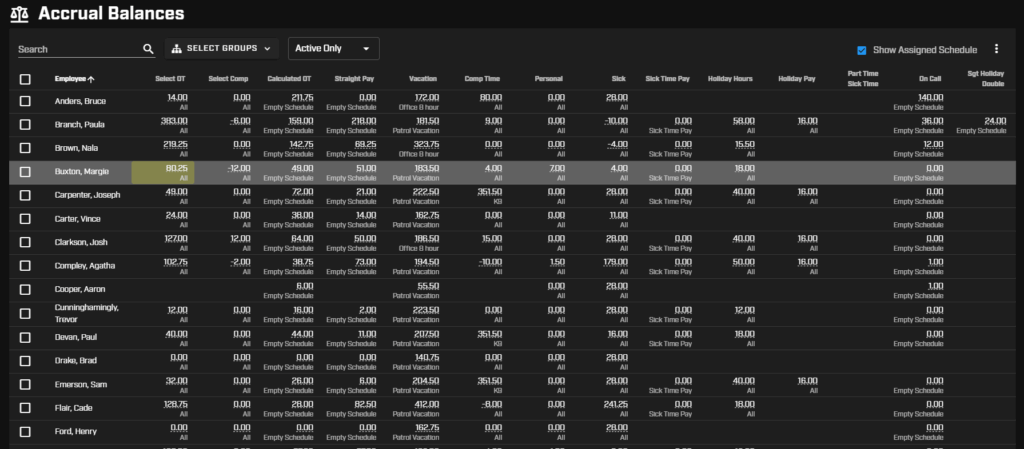Click Compley, Agatha's 73.00 Straight Pay value
This screenshot has width=1024, height=449.
(x=365, y=262)
